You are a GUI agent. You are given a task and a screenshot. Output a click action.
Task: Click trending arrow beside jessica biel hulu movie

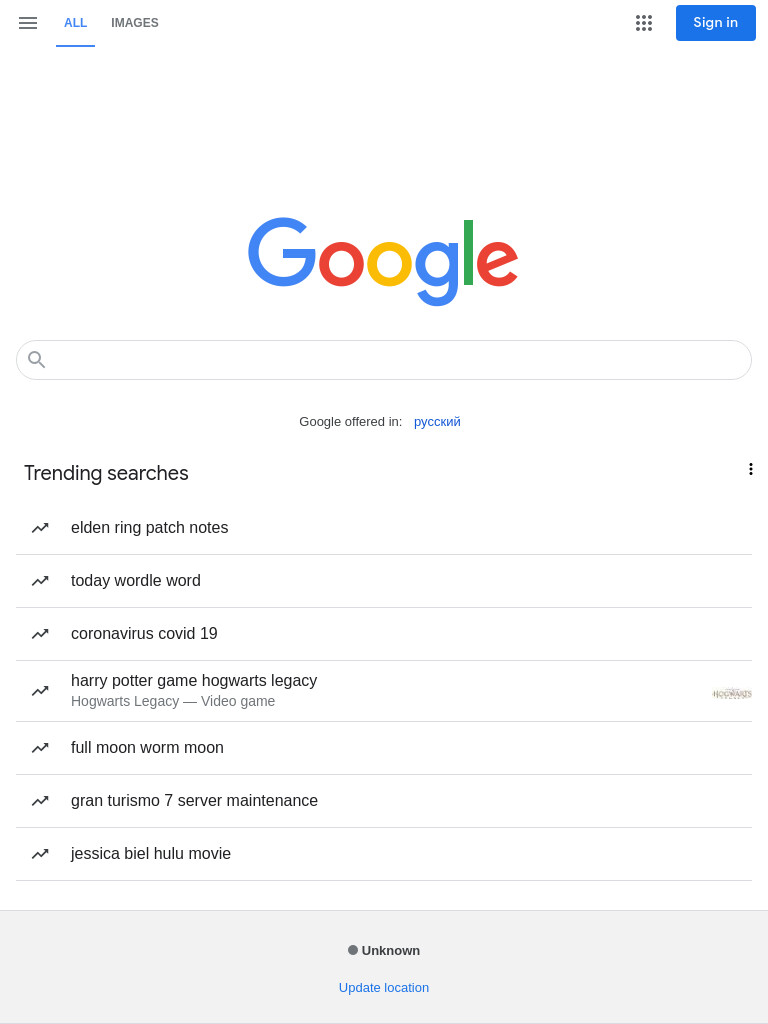(40, 854)
